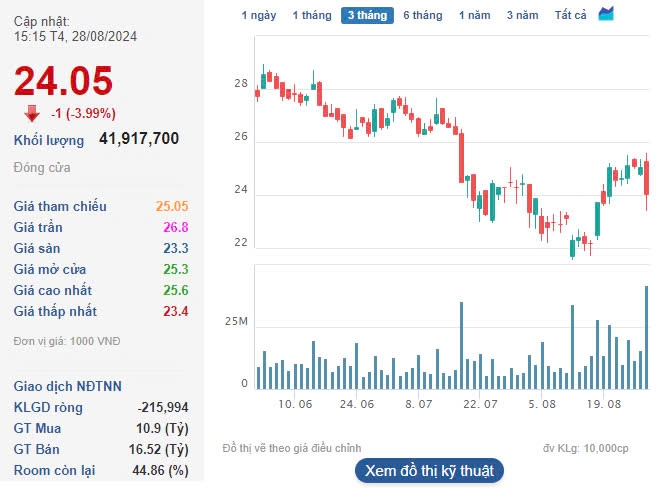Click the highest price 25.6
Screen dimensions: 667x488
pos(176,290)
